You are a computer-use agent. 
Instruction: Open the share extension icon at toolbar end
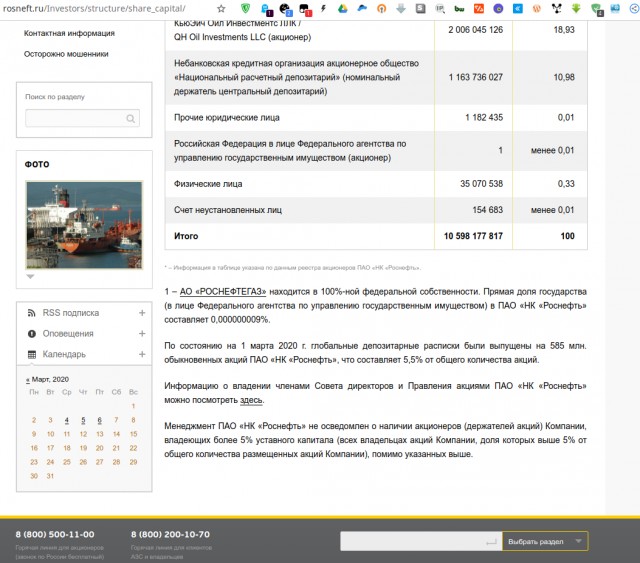click(x=635, y=8)
